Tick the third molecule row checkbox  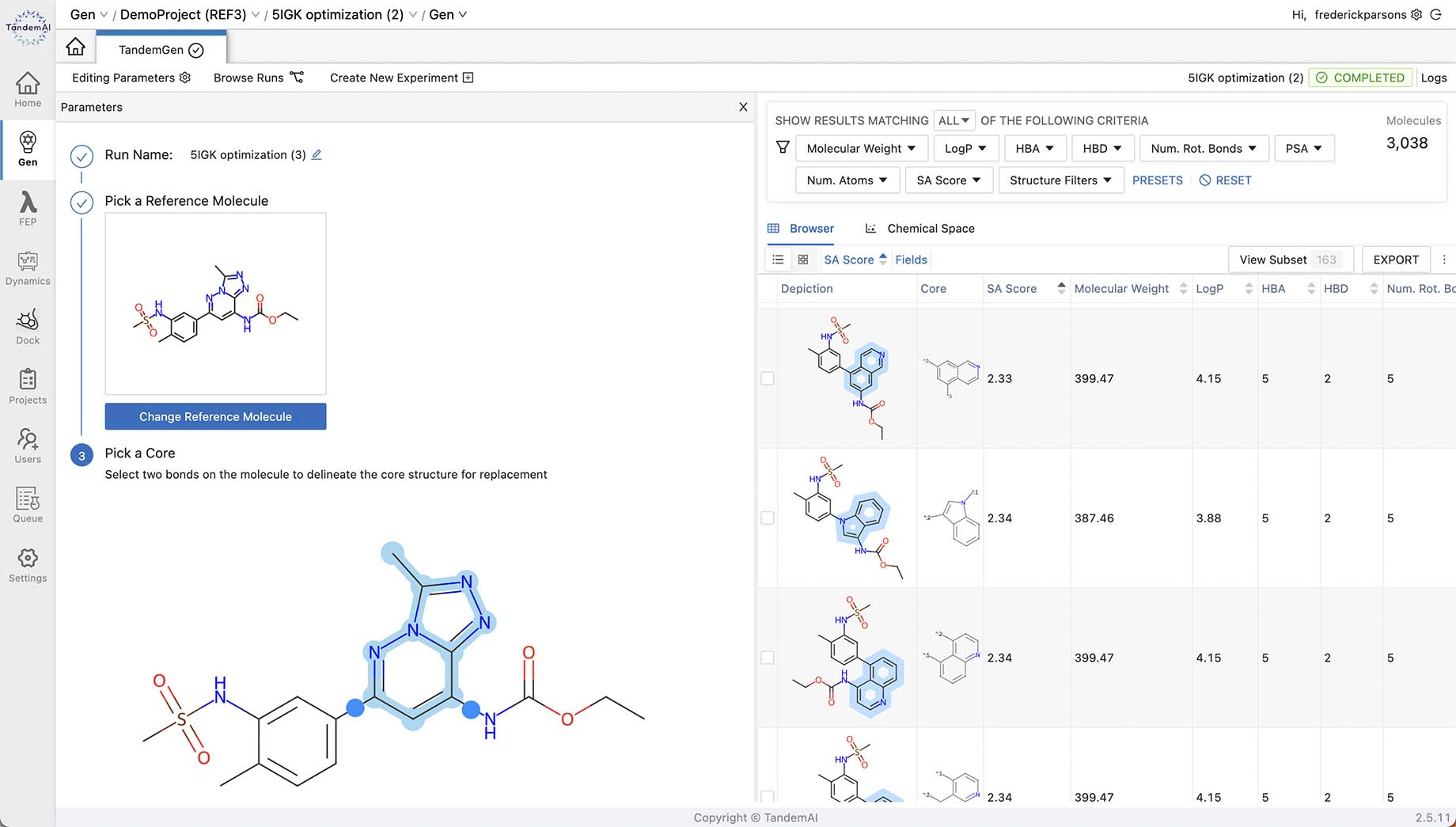[768, 658]
